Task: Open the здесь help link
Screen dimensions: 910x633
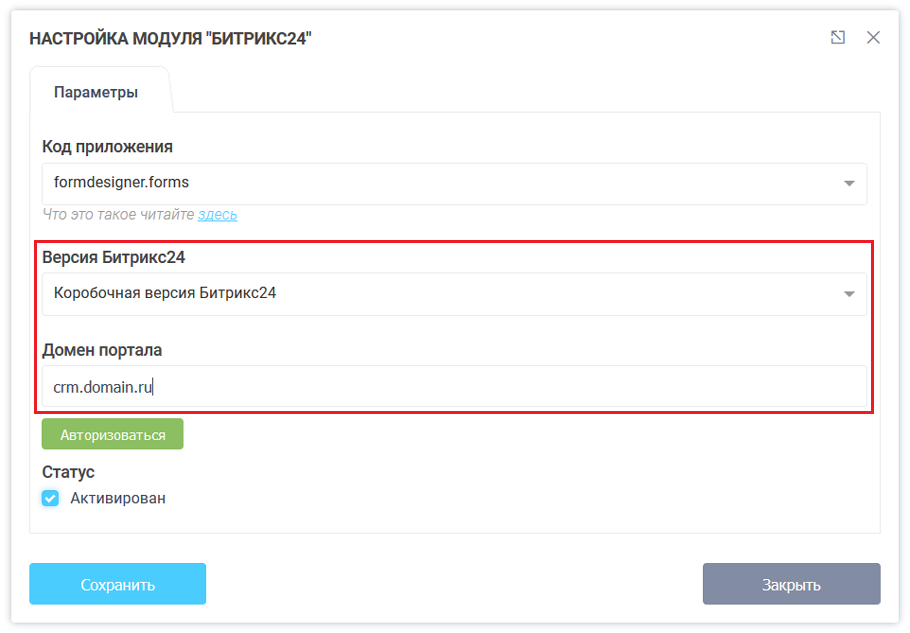Action: point(217,214)
